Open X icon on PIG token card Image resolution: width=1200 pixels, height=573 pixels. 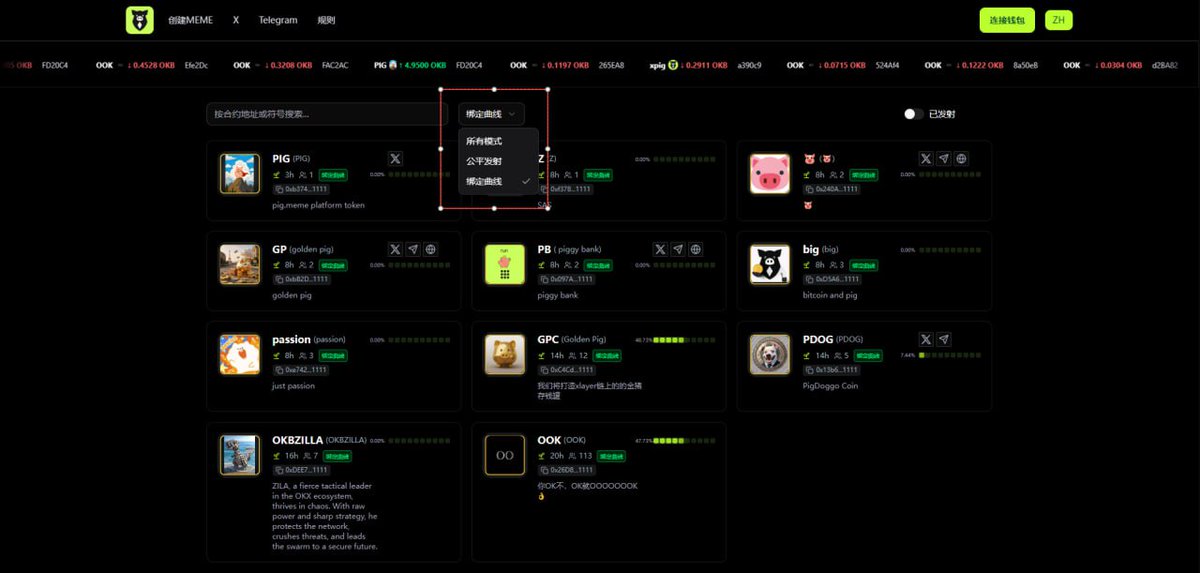point(395,158)
